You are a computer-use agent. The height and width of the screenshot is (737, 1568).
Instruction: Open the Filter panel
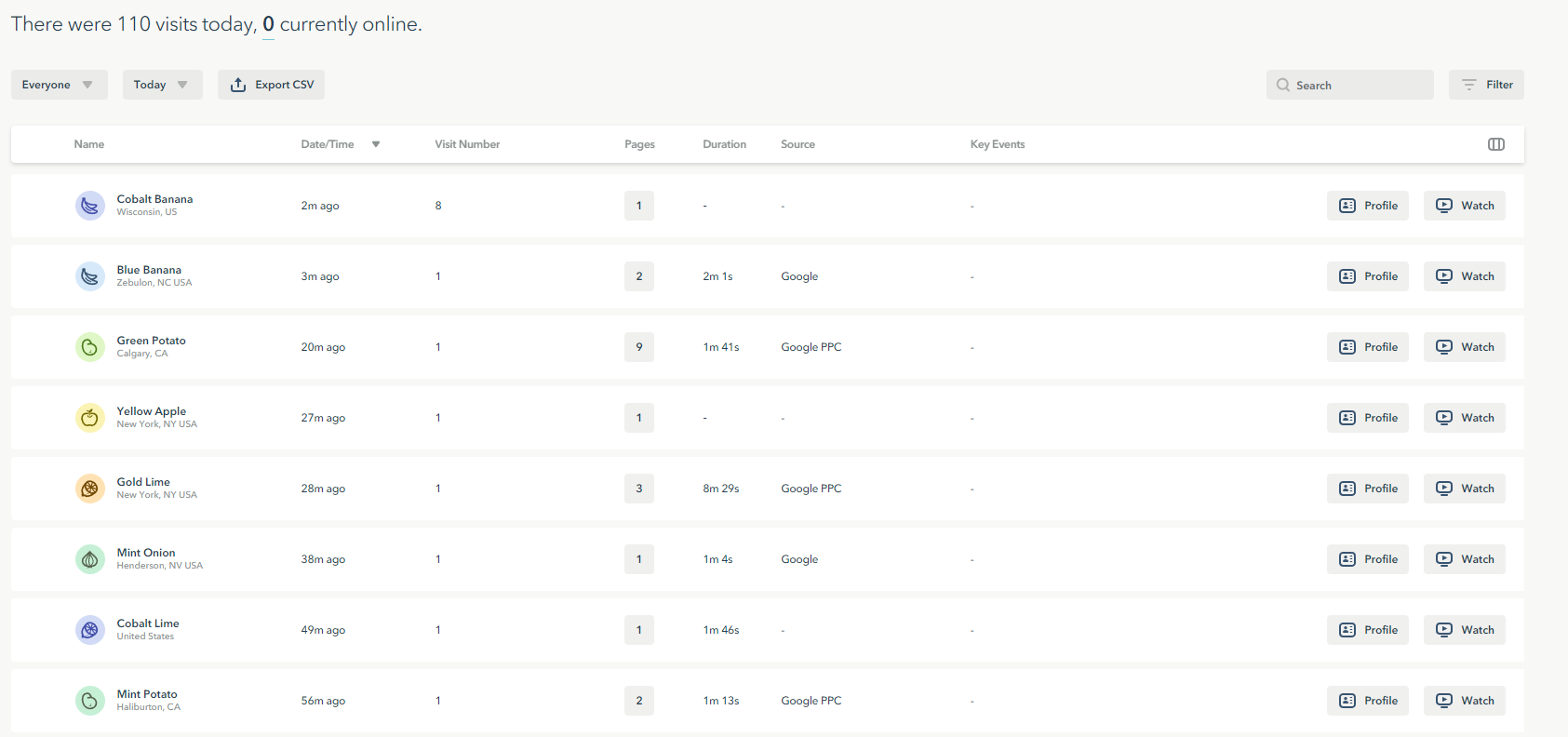tap(1486, 85)
